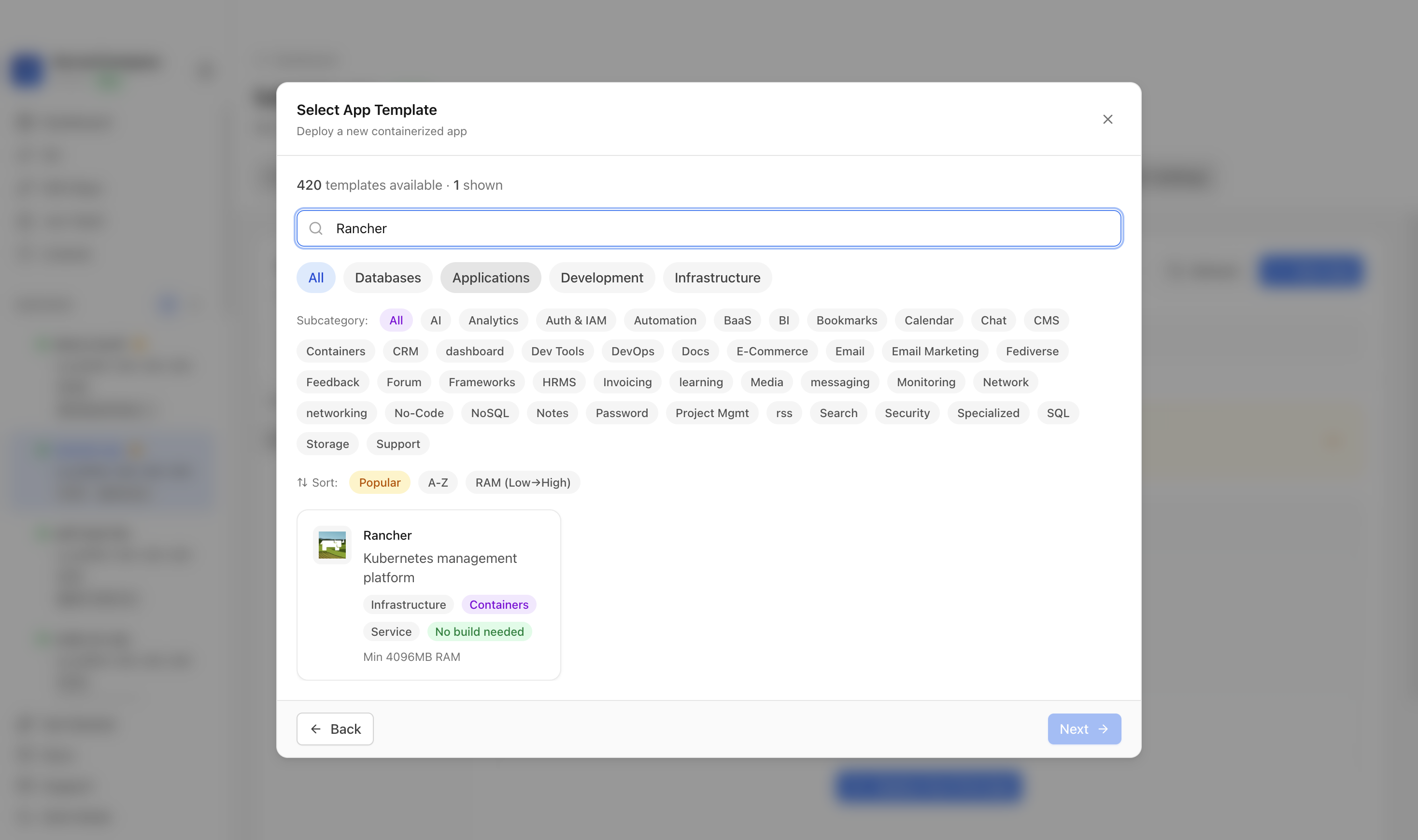
Task: Filter by Frameworks subcategory
Action: click(x=482, y=382)
